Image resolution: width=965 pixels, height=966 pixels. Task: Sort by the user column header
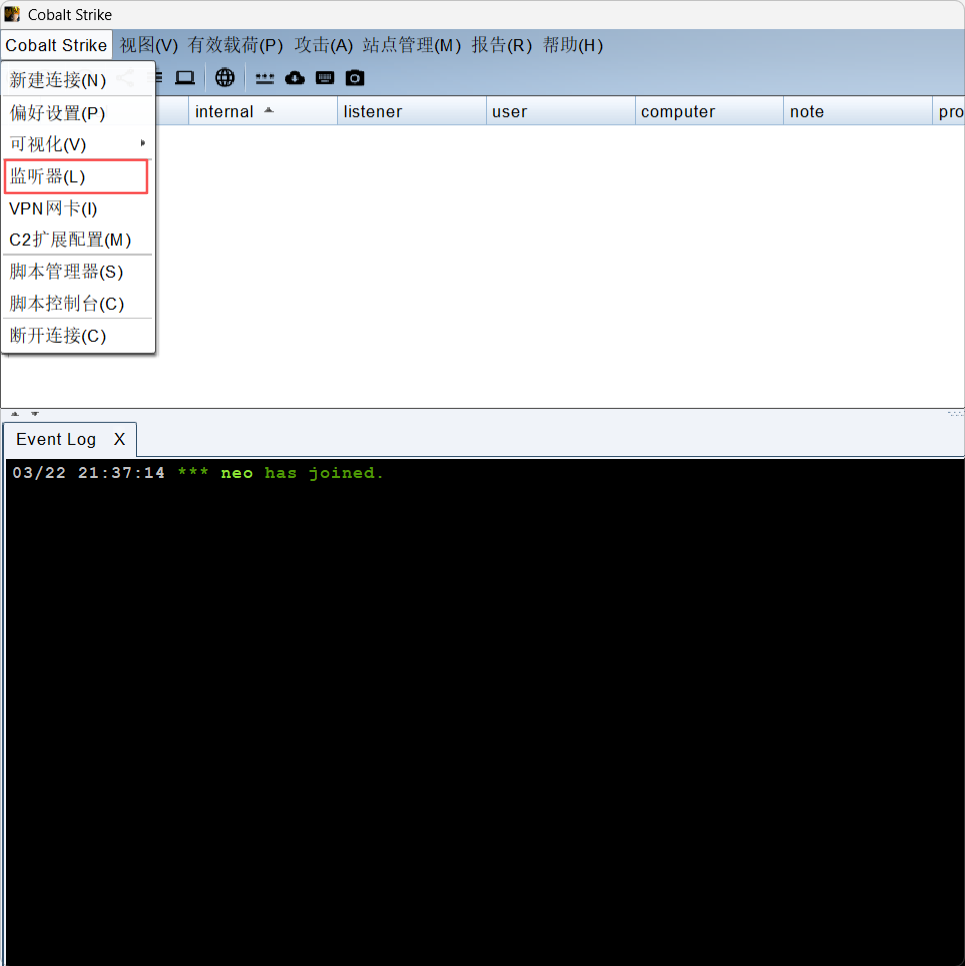point(560,112)
